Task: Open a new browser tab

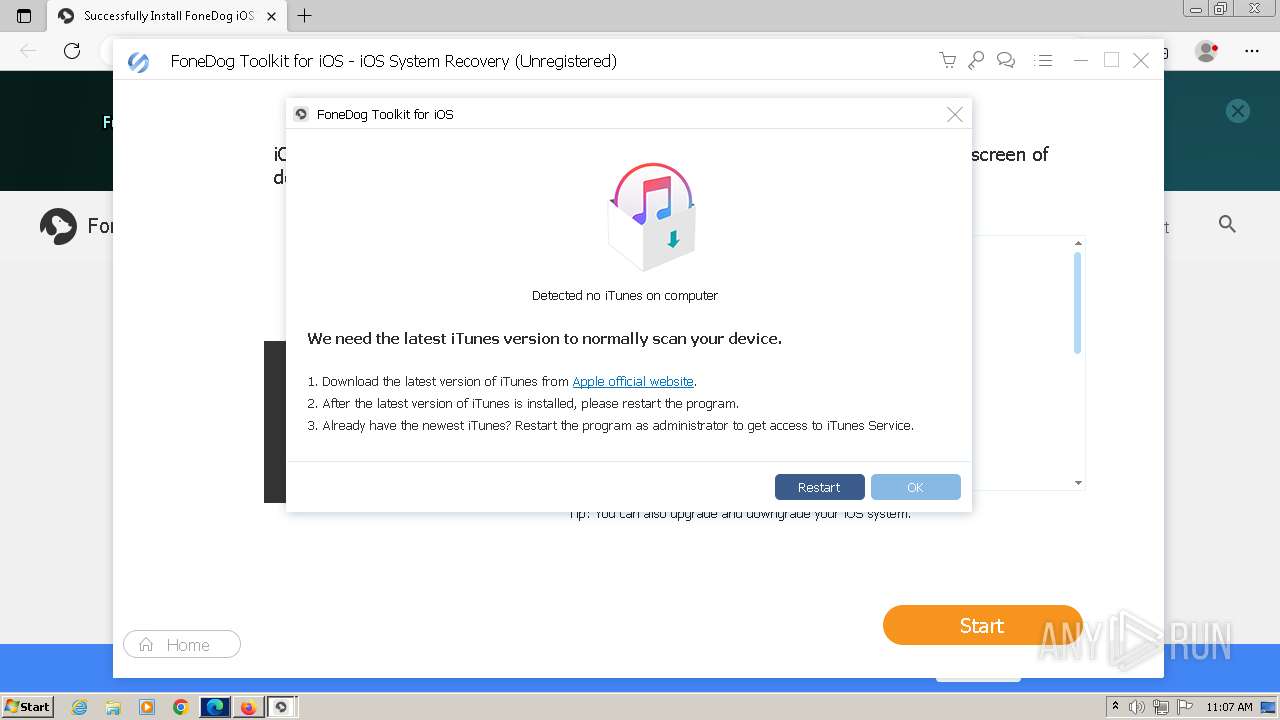Action: (x=305, y=16)
